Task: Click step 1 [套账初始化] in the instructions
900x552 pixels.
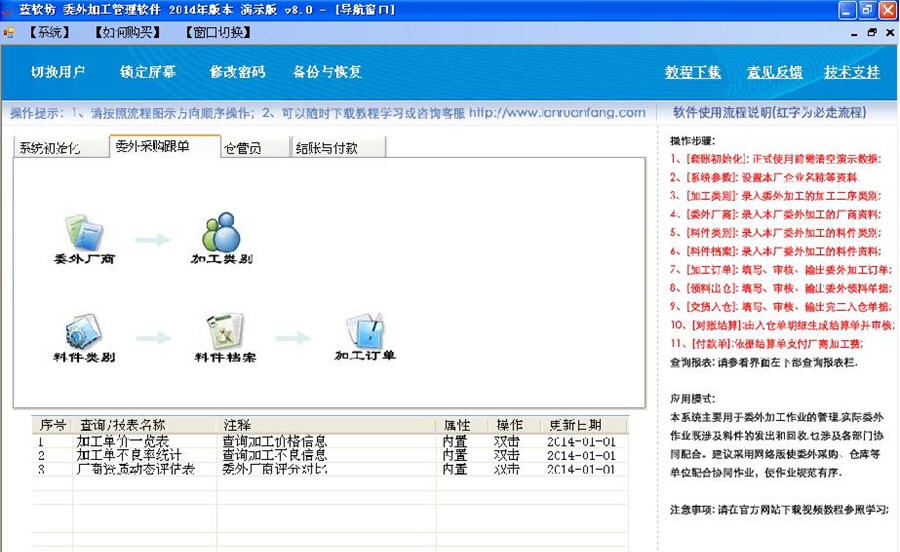Action: 775,158
